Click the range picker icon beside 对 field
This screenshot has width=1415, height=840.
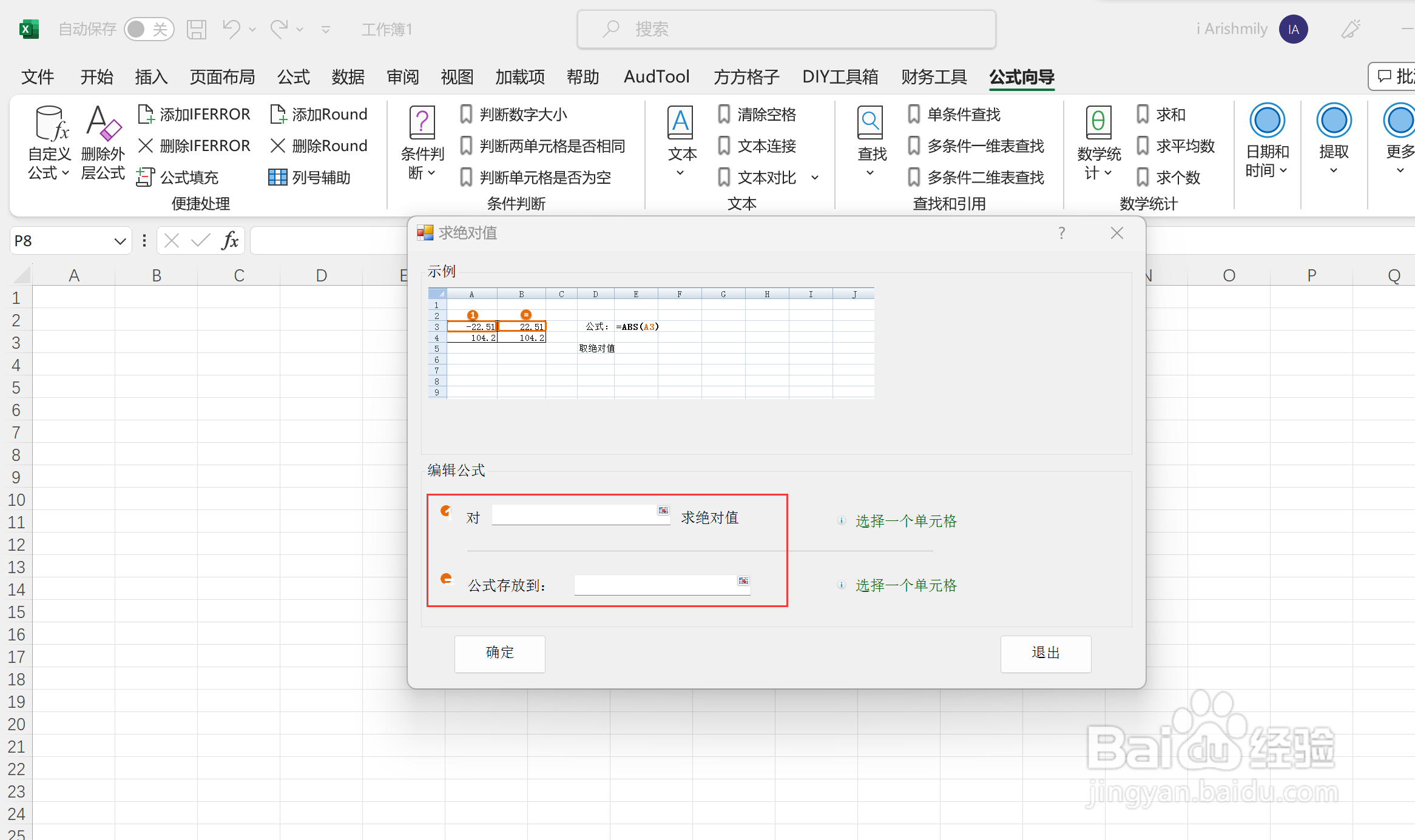coord(663,511)
